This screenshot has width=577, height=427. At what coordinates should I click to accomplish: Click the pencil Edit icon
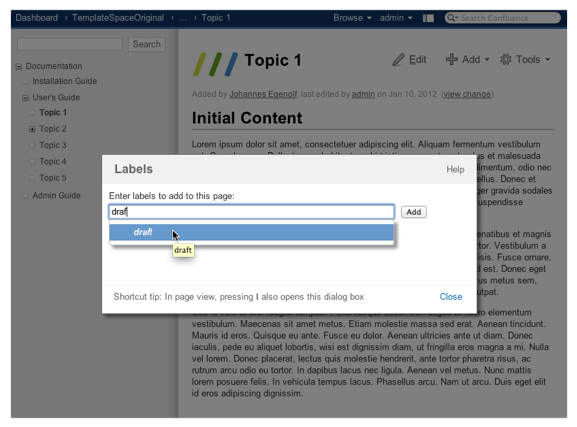pos(398,60)
